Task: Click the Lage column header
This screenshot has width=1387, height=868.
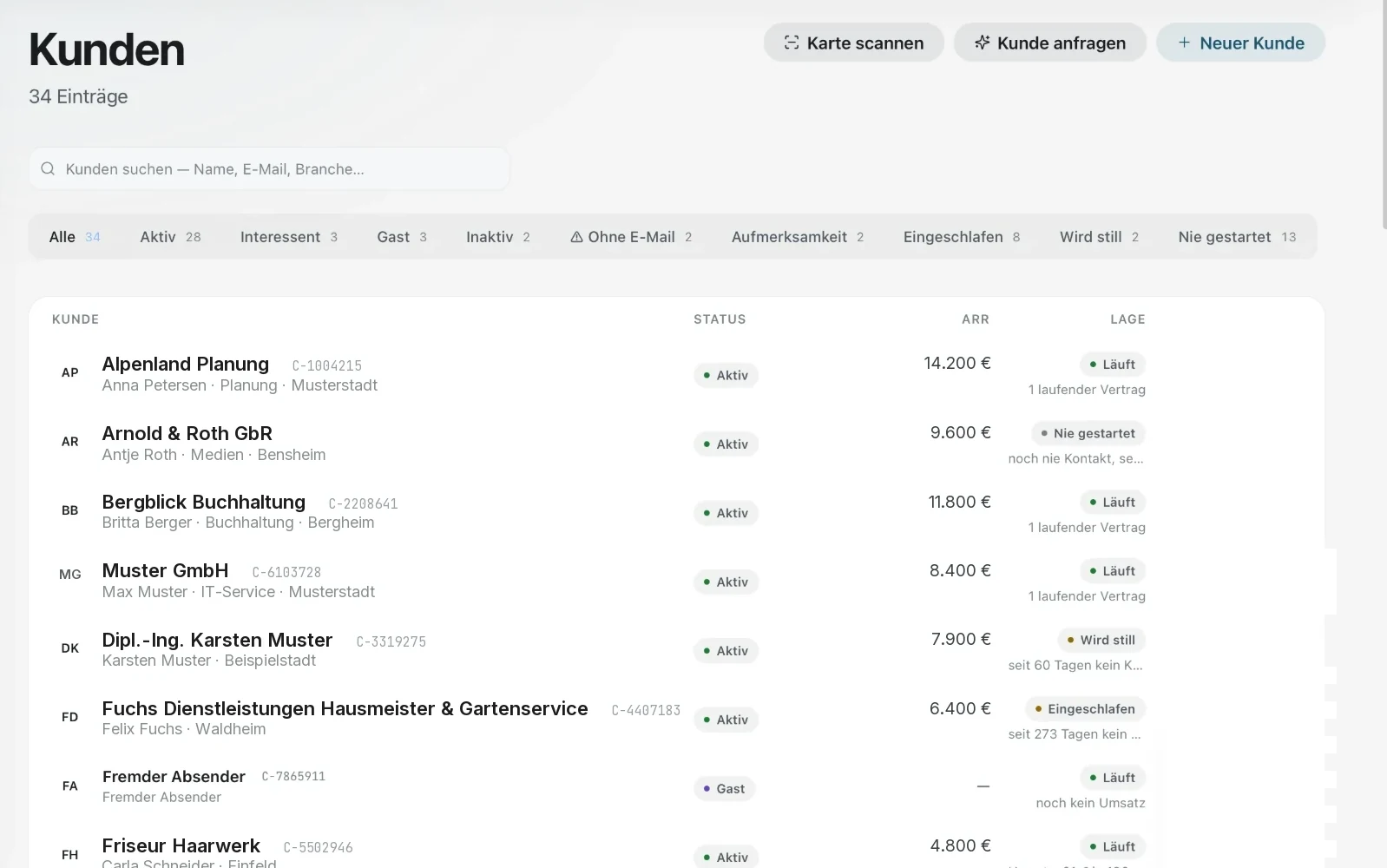Action: click(1127, 319)
